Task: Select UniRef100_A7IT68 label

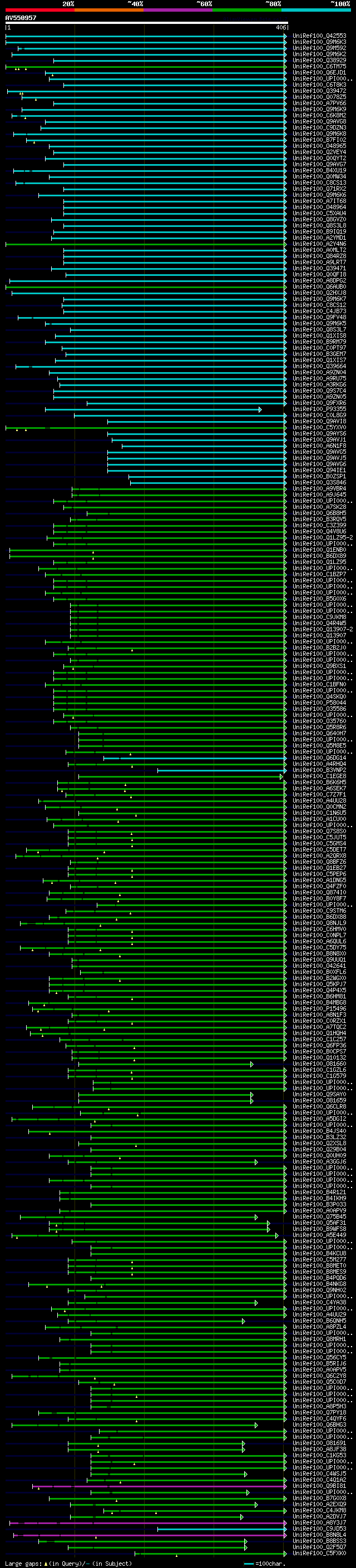Action: click(x=319, y=201)
